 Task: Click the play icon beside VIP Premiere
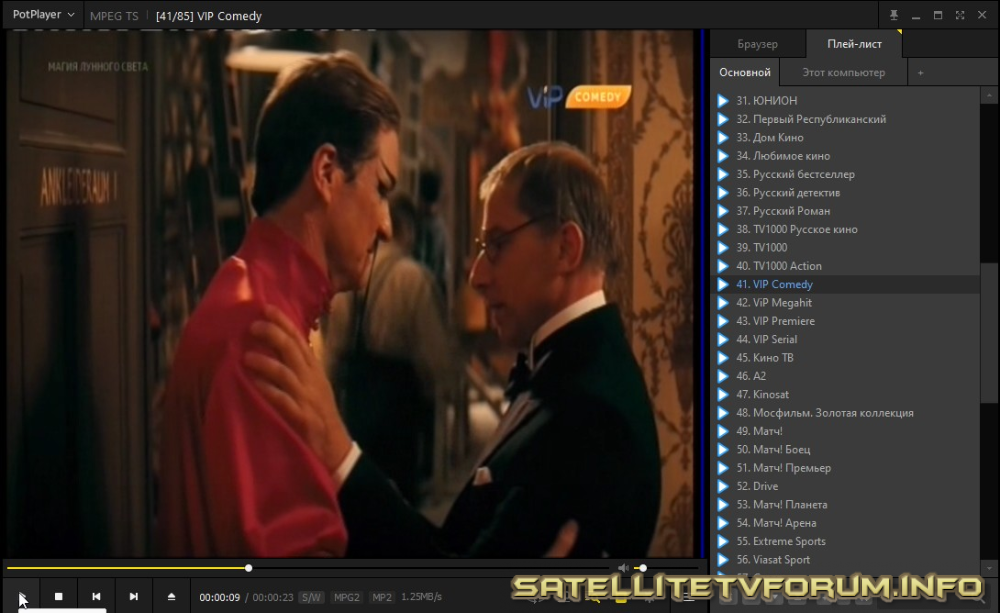[x=723, y=321]
